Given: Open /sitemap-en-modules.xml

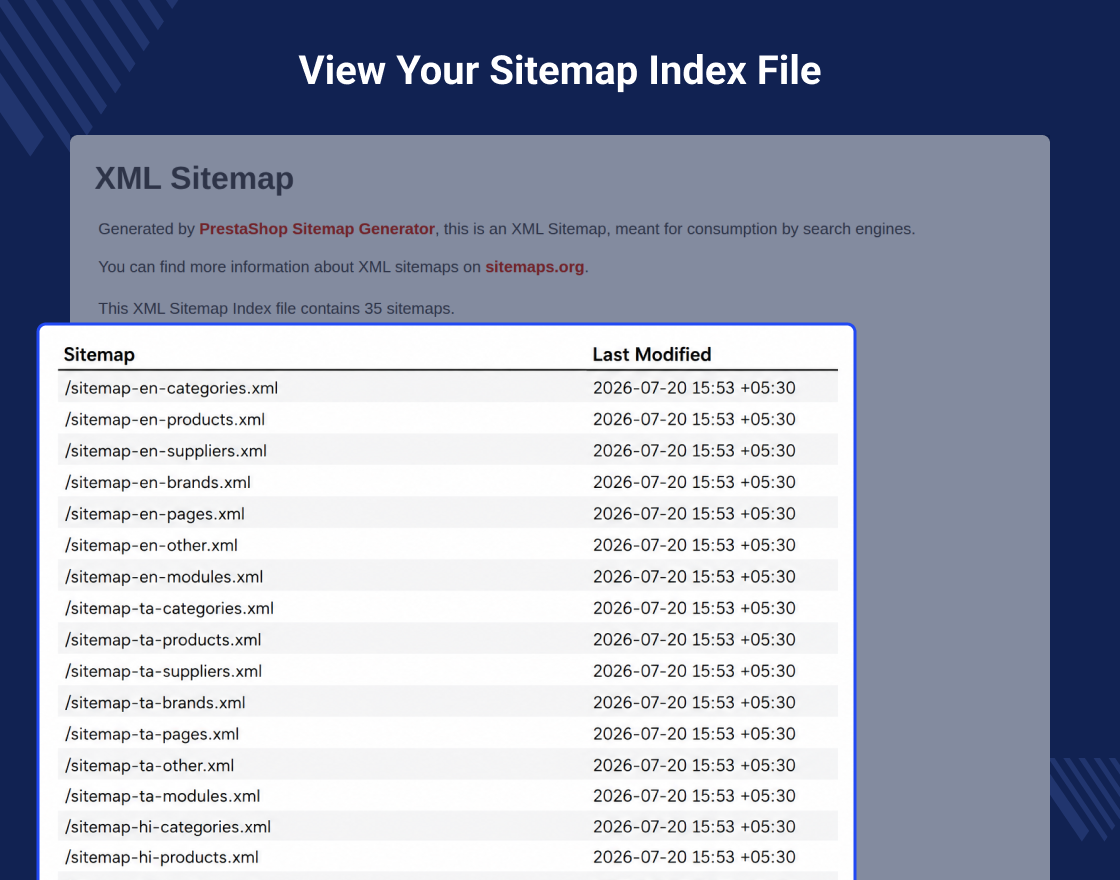Looking at the screenshot, I should click(x=164, y=576).
